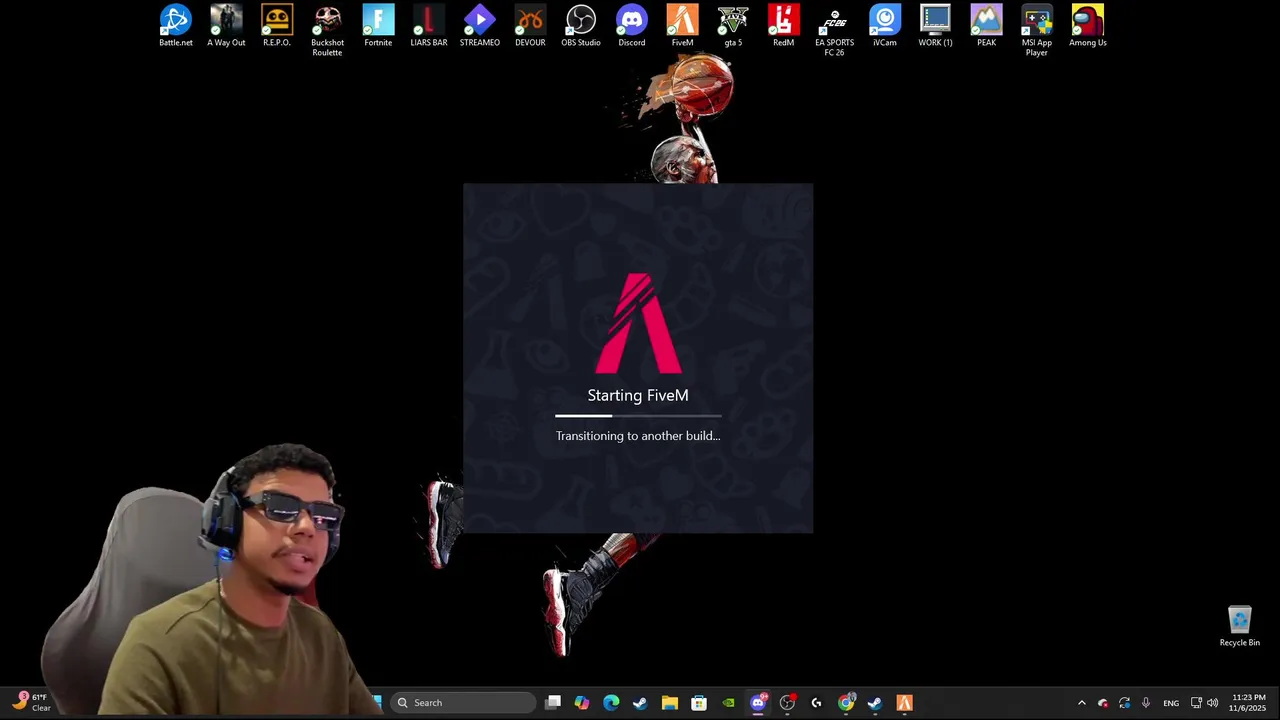This screenshot has height=720, width=1280.
Task: Open the STREAMEO desktop shortcut
Action: click(479, 26)
